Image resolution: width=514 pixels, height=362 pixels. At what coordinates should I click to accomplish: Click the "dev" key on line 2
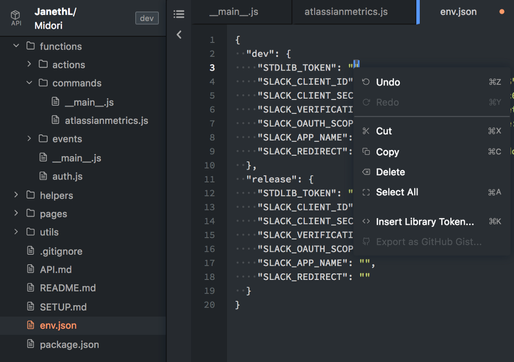(x=260, y=54)
